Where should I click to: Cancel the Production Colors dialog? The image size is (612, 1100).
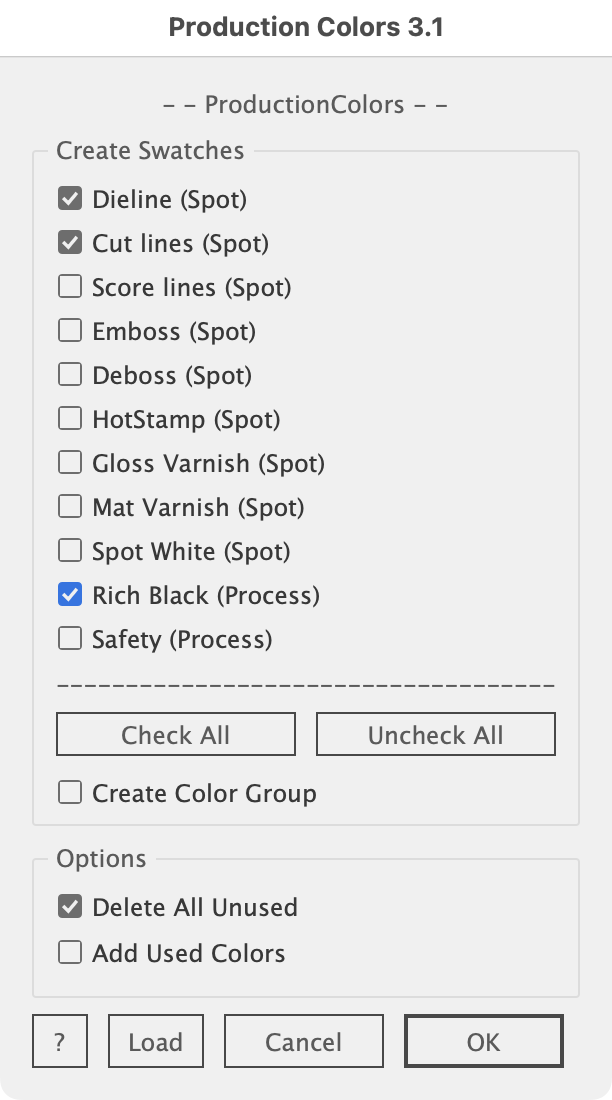point(303,1042)
